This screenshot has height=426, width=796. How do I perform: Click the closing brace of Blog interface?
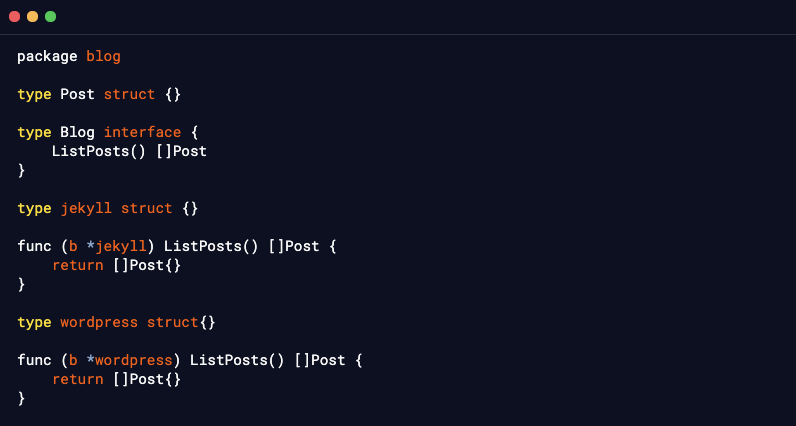21,170
